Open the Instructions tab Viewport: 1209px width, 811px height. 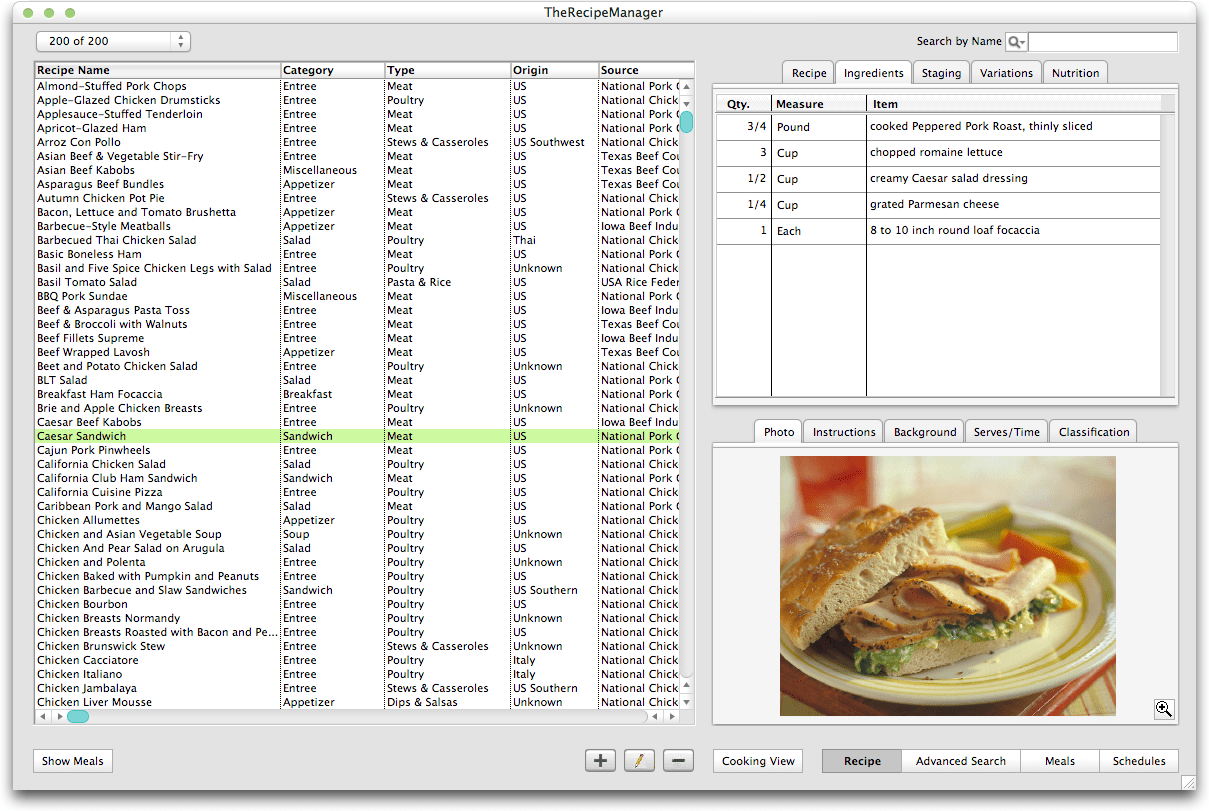(844, 432)
